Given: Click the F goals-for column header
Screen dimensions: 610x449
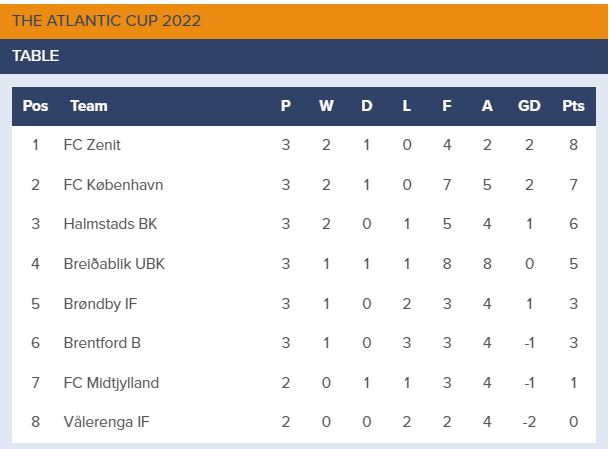Looking at the screenshot, I should pos(447,106).
